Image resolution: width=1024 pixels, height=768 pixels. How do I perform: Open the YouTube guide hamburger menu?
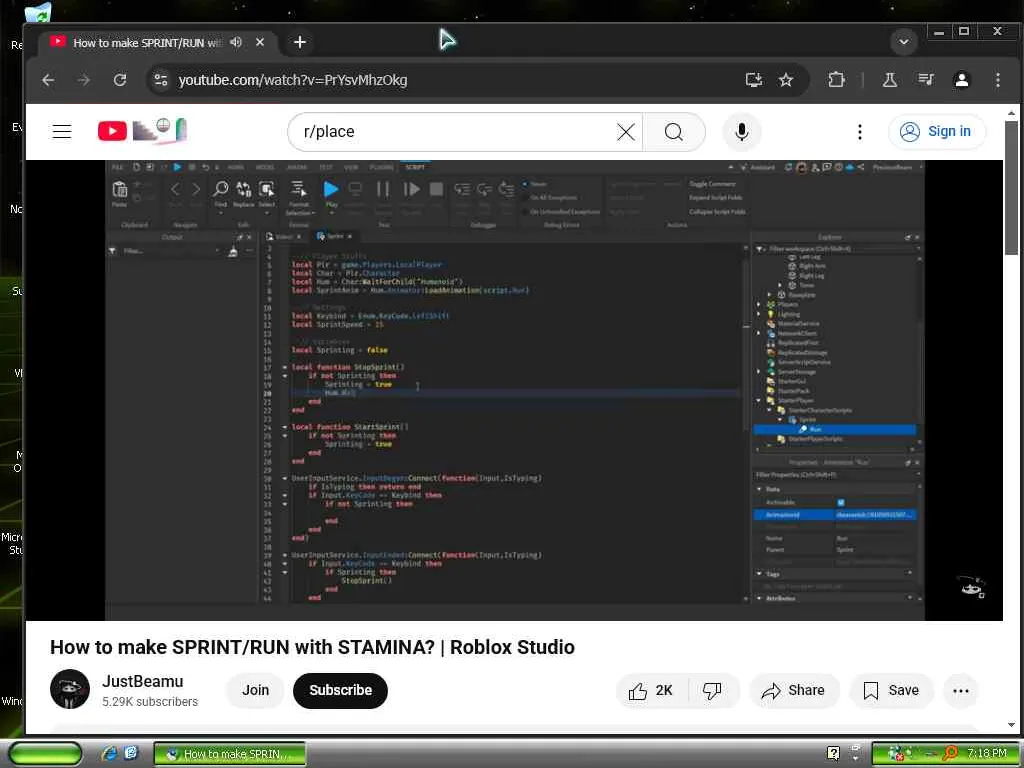(62, 131)
